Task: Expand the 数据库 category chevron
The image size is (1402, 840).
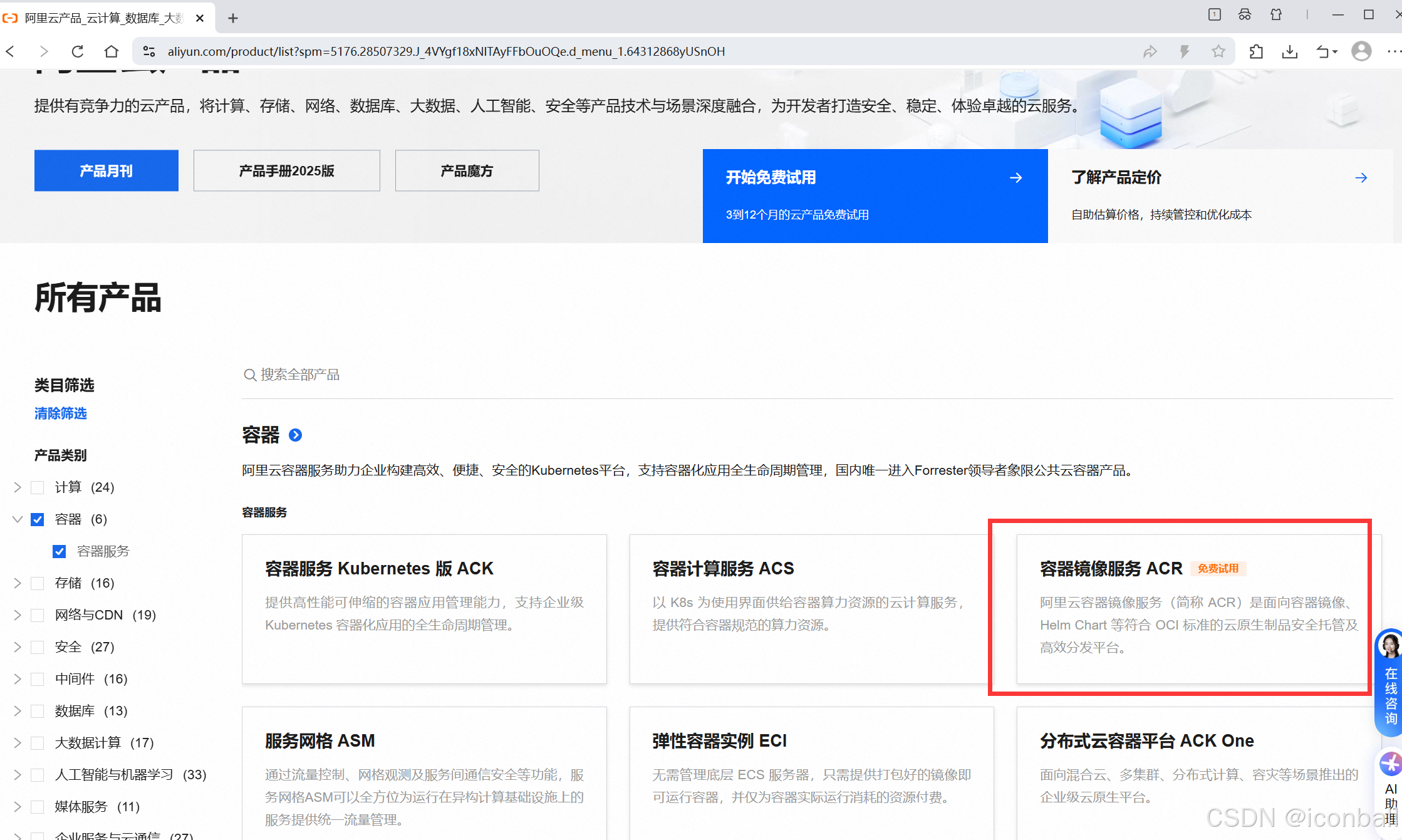Action: (x=18, y=711)
